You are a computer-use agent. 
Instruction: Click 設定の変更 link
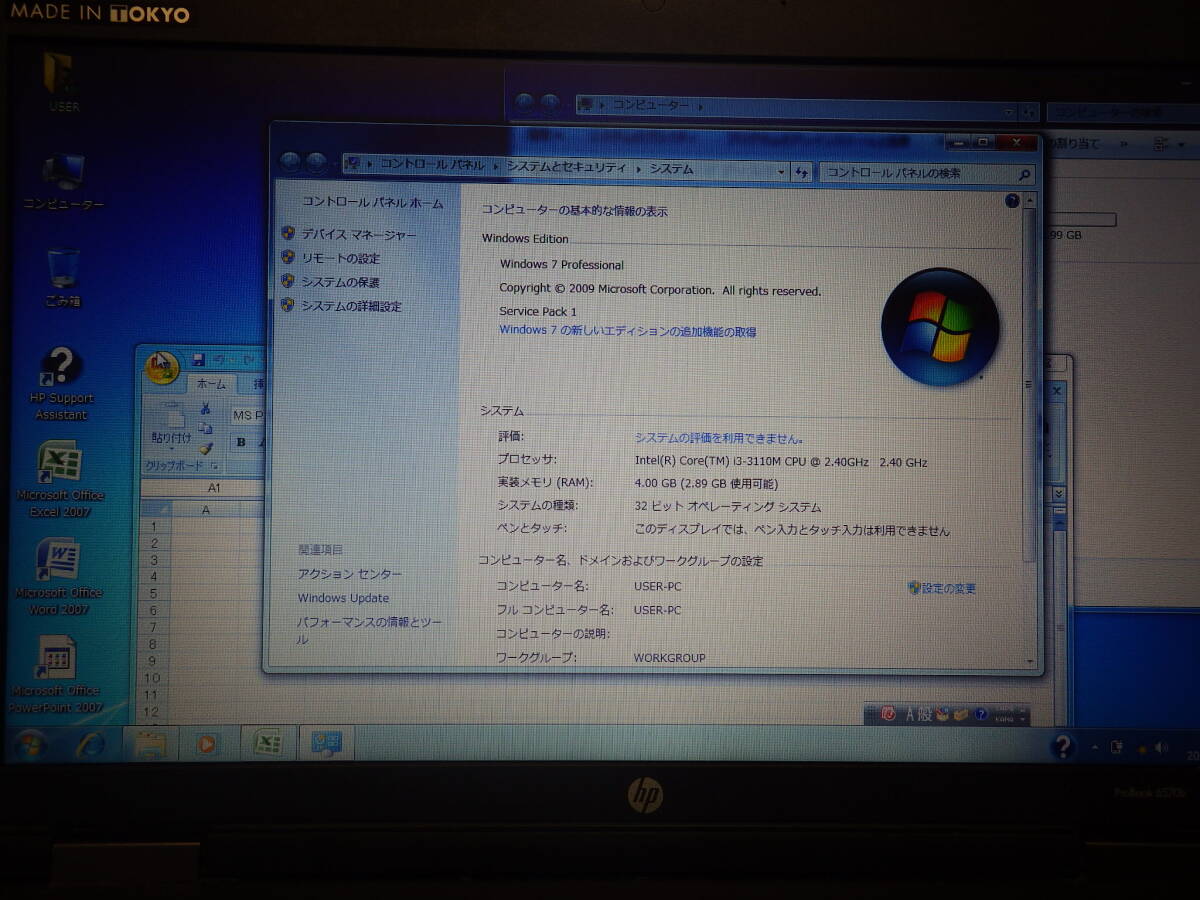pos(942,588)
